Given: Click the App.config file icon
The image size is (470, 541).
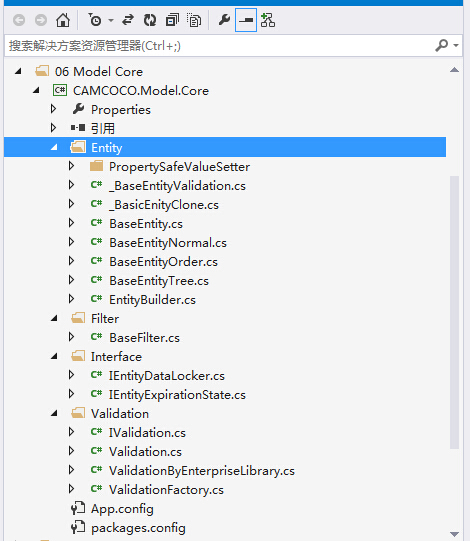Looking at the screenshot, I should coord(78,508).
